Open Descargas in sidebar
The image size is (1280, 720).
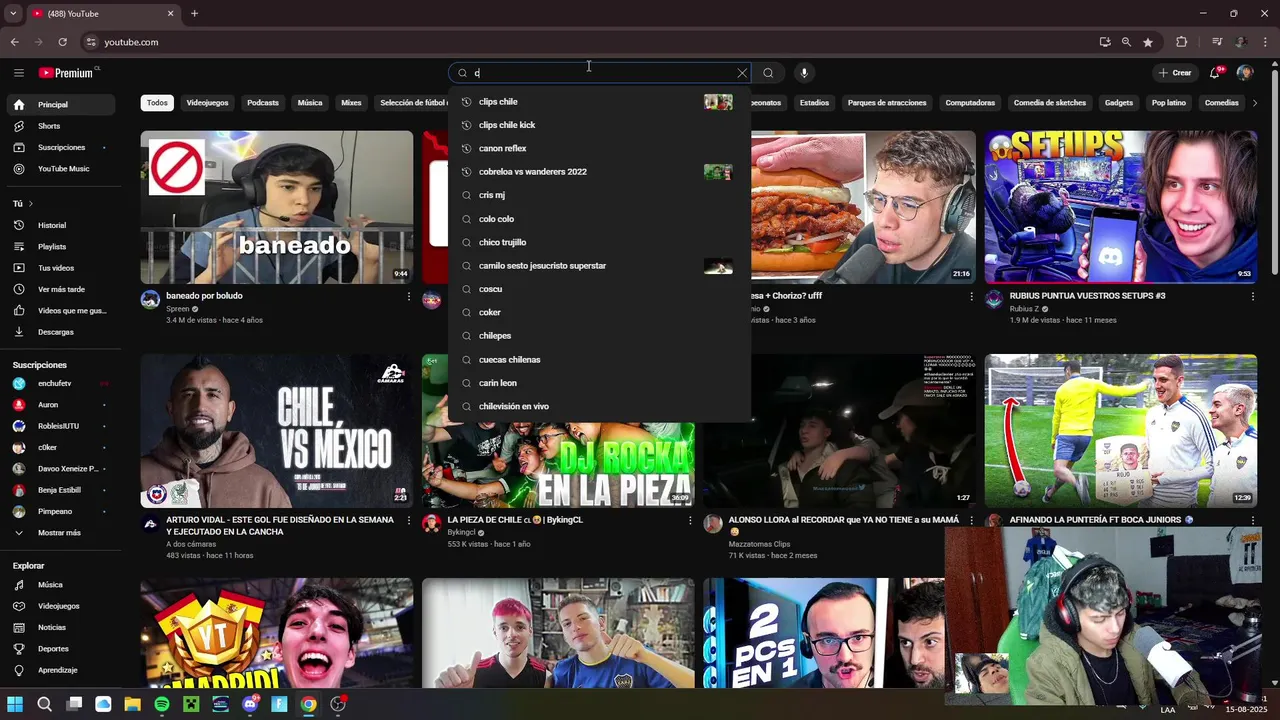(60, 332)
